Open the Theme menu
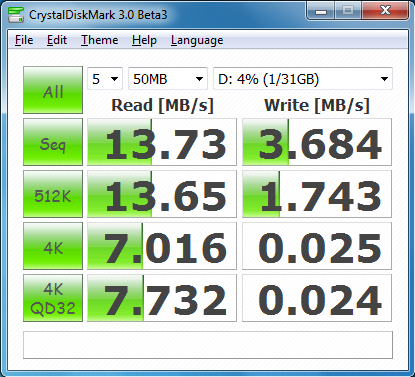The width and height of the screenshot is (415, 377). (x=100, y=40)
